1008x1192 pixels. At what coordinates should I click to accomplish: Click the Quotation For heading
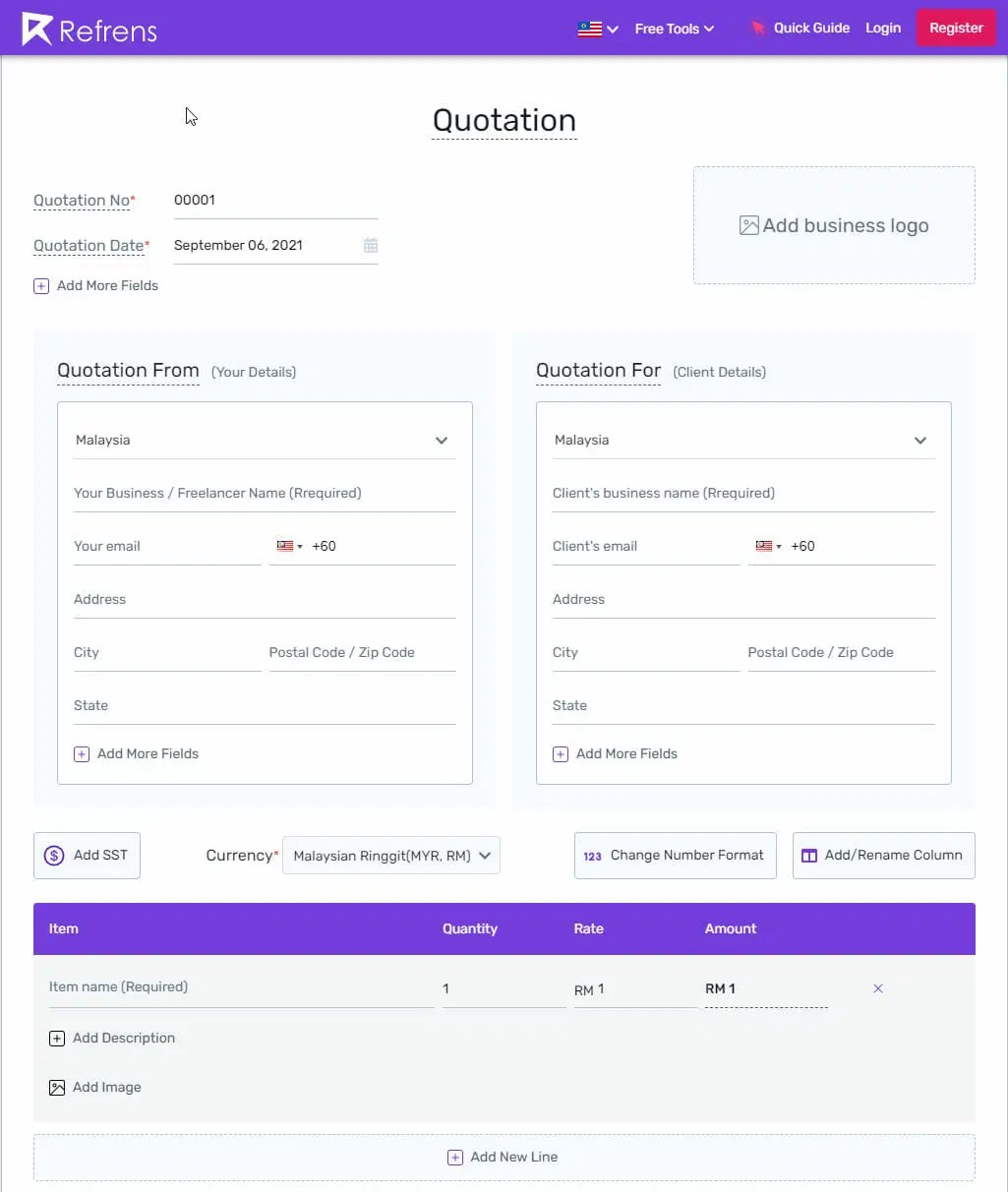pyautogui.click(x=599, y=371)
